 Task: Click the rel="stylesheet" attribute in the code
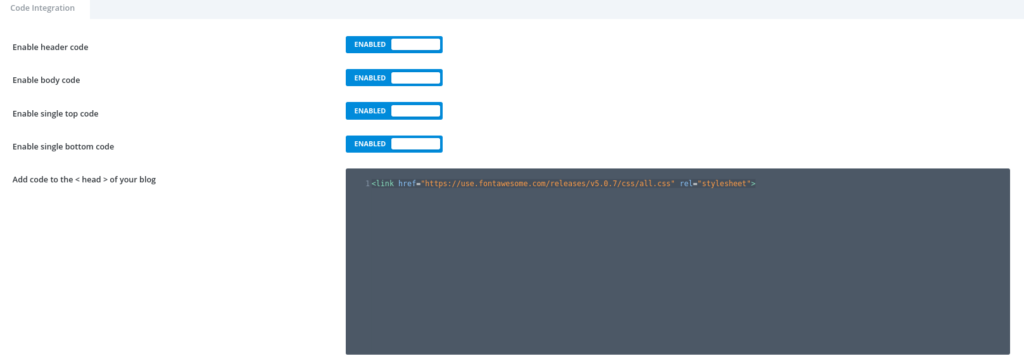tap(715, 184)
